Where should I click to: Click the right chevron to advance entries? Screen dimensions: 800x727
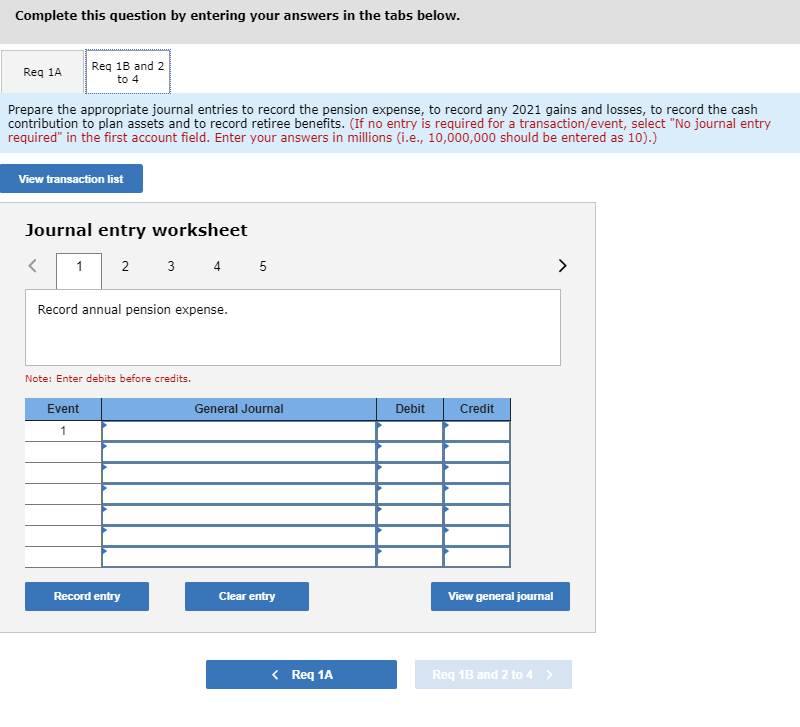pyautogui.click(x=562, y=266)
